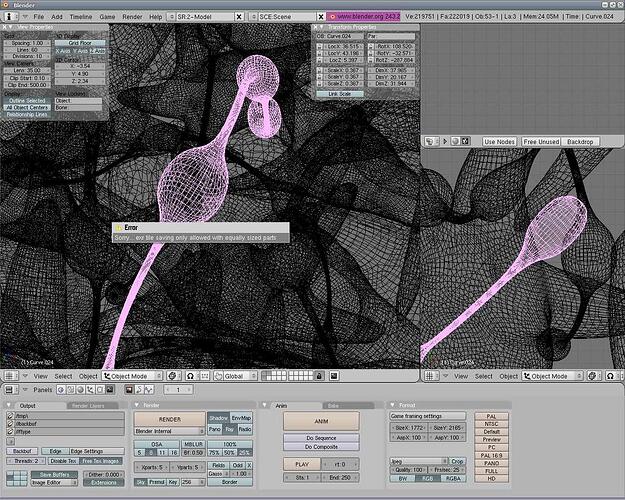Select the Scene context icon in Panels
Viewport: 625px width, 500px height.
coord(110,390)
